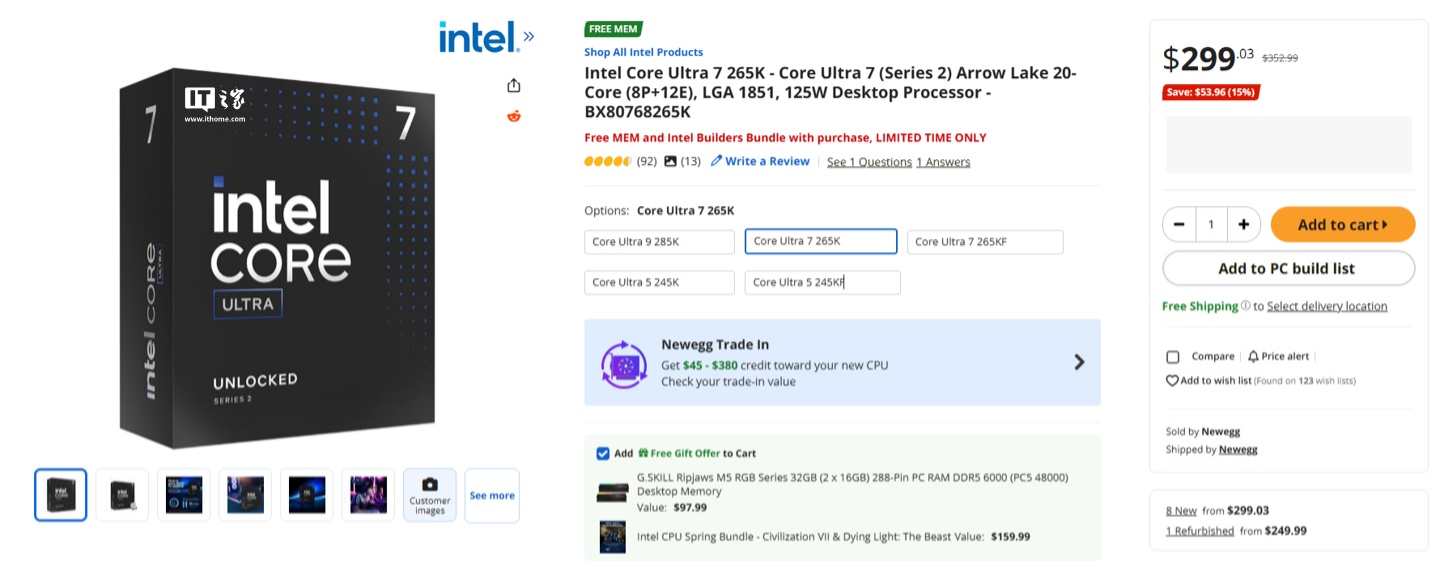
Task: Increase quantity with the plus button
Action: coord(1243,225)
